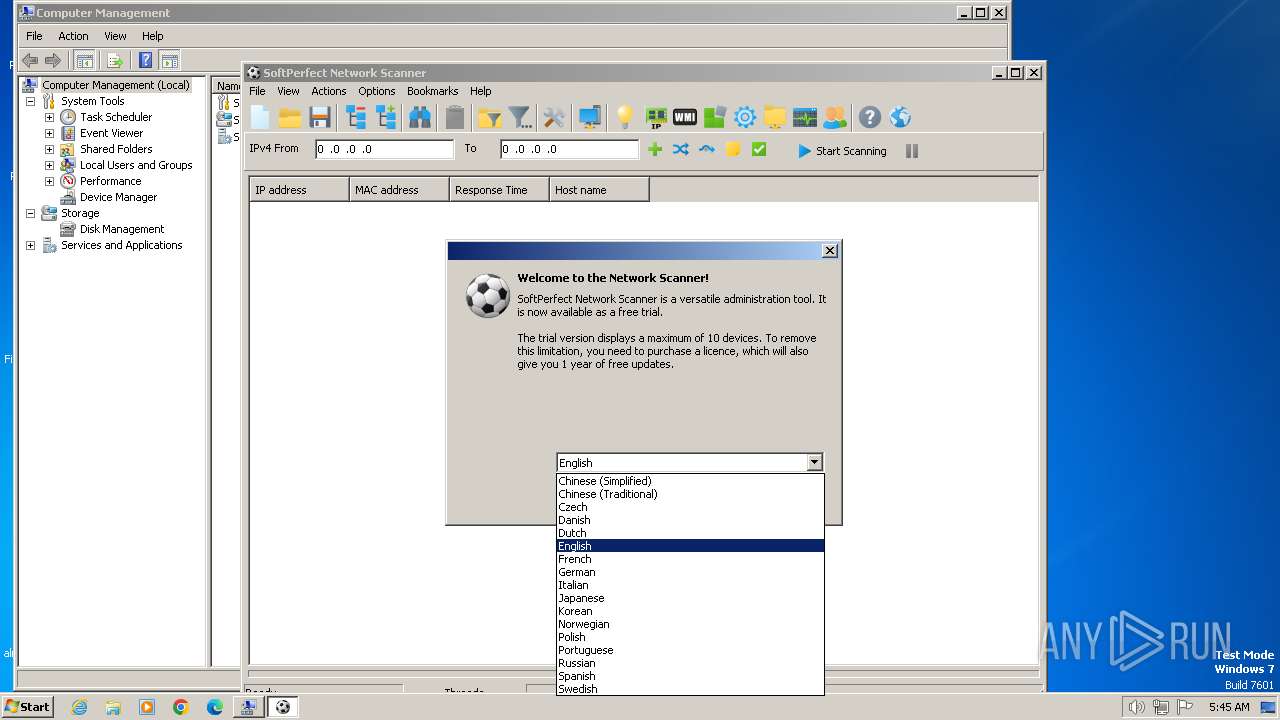Image resolution: width=1280 pixels, height=720 pixels.
Task: Open the Bookmarks menu
Action: [x=432, y=91]
